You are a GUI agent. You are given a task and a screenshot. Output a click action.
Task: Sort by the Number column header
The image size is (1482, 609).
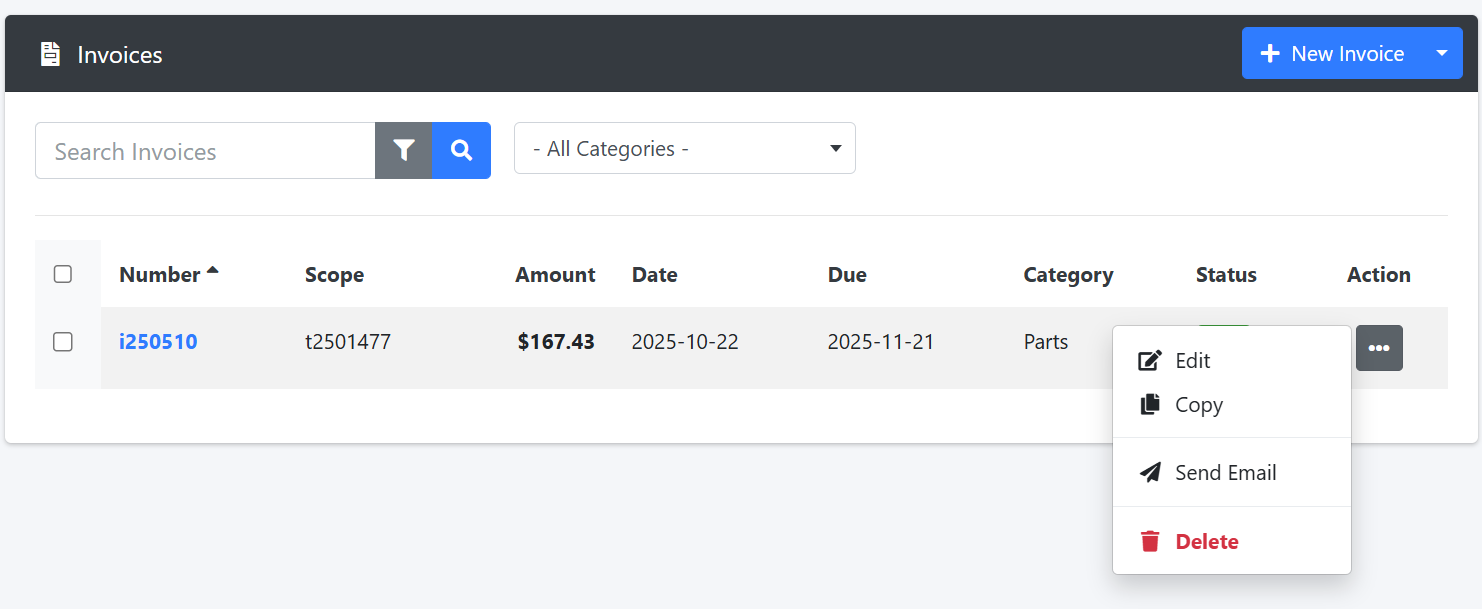tap(160, 275)
